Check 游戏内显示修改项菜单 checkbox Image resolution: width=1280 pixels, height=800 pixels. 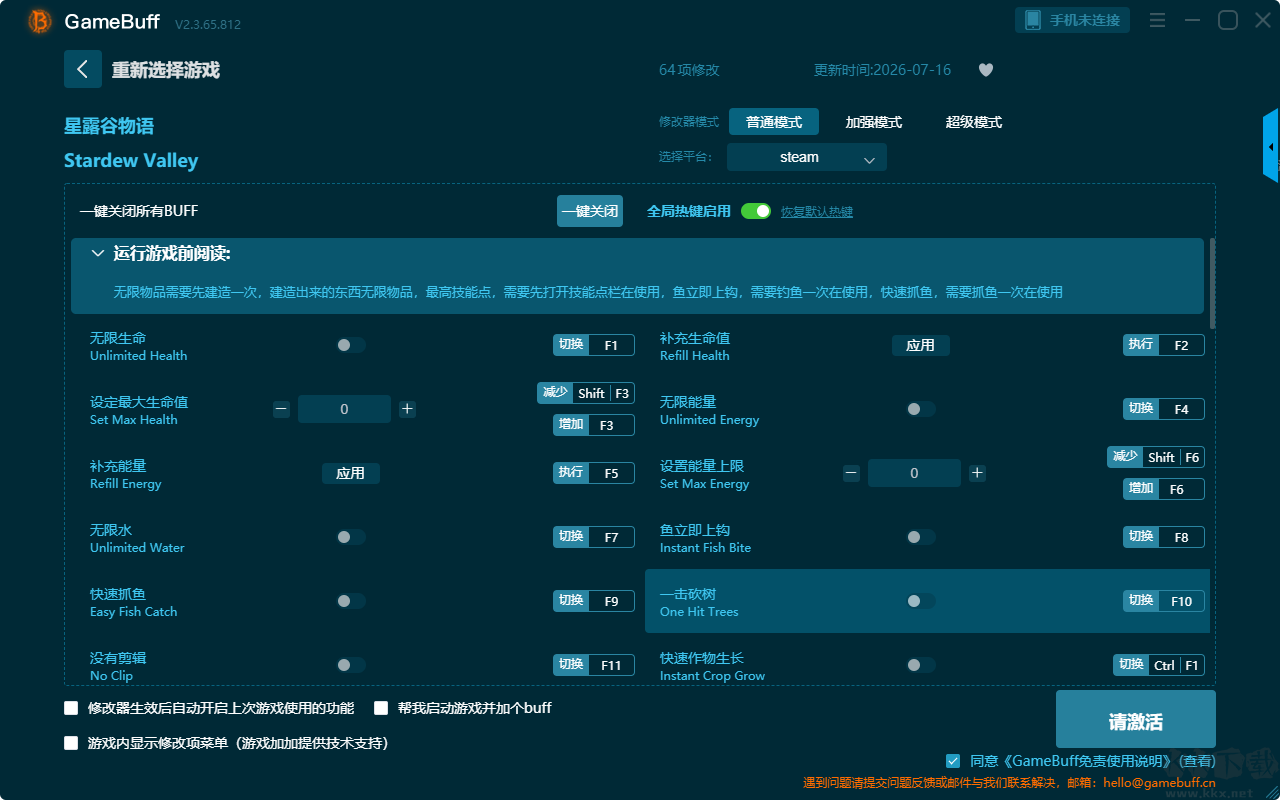(71, 743)
